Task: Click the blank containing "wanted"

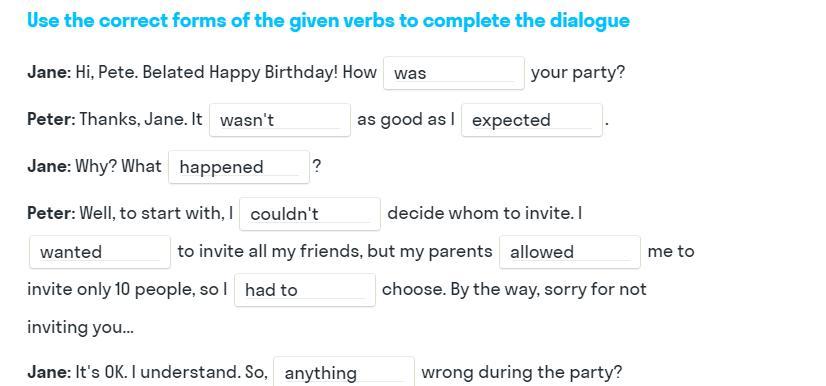Action: click(100, 252)
